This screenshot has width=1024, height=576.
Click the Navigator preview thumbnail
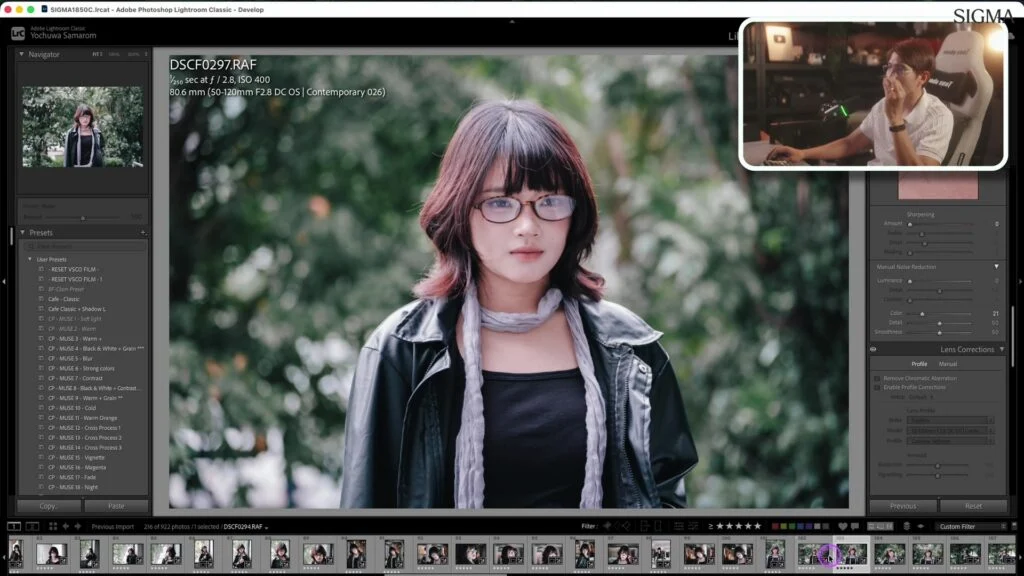pyautogui.click(x=82, y=127)
